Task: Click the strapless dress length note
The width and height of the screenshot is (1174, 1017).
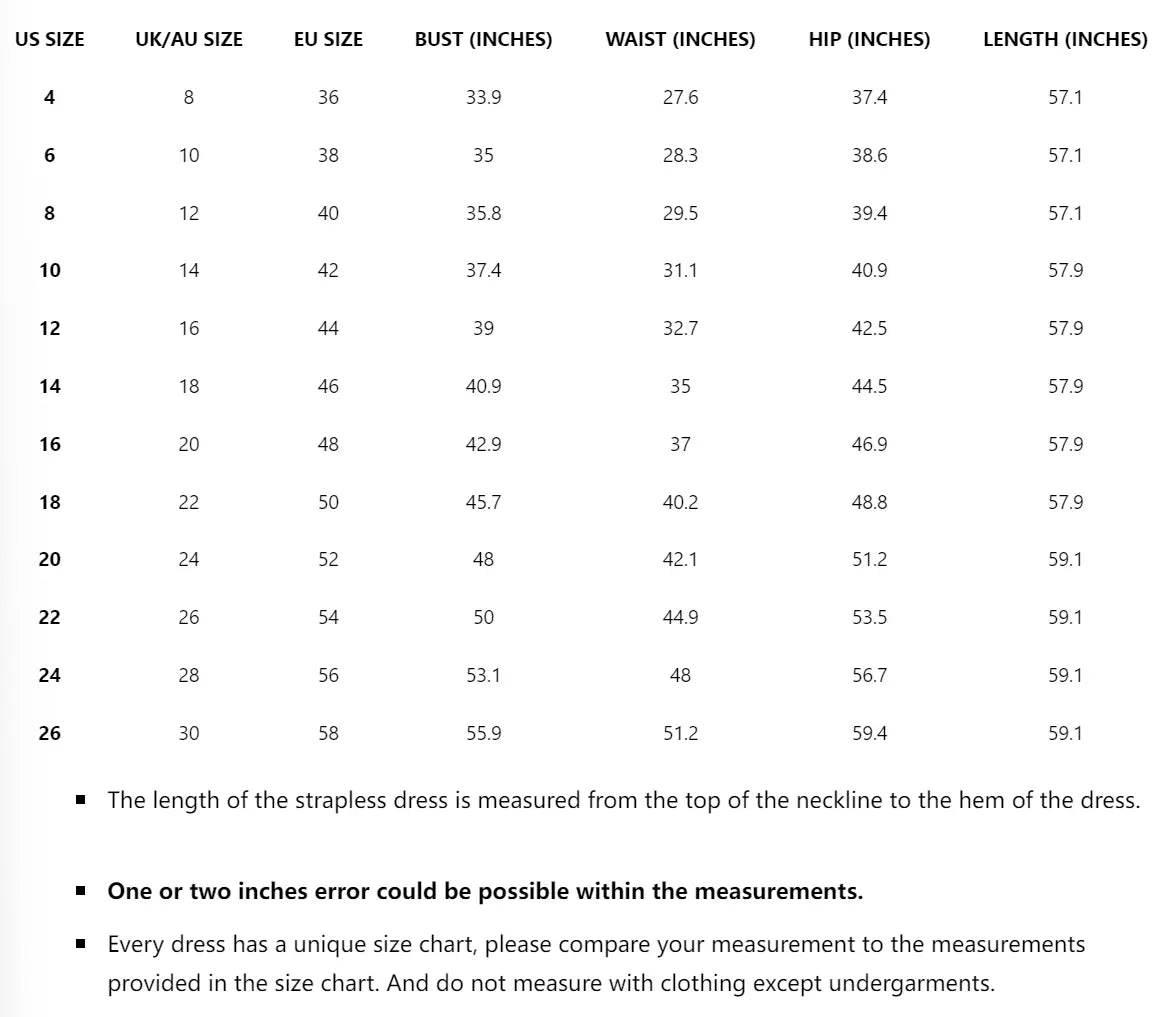Action: pos(623,800)
